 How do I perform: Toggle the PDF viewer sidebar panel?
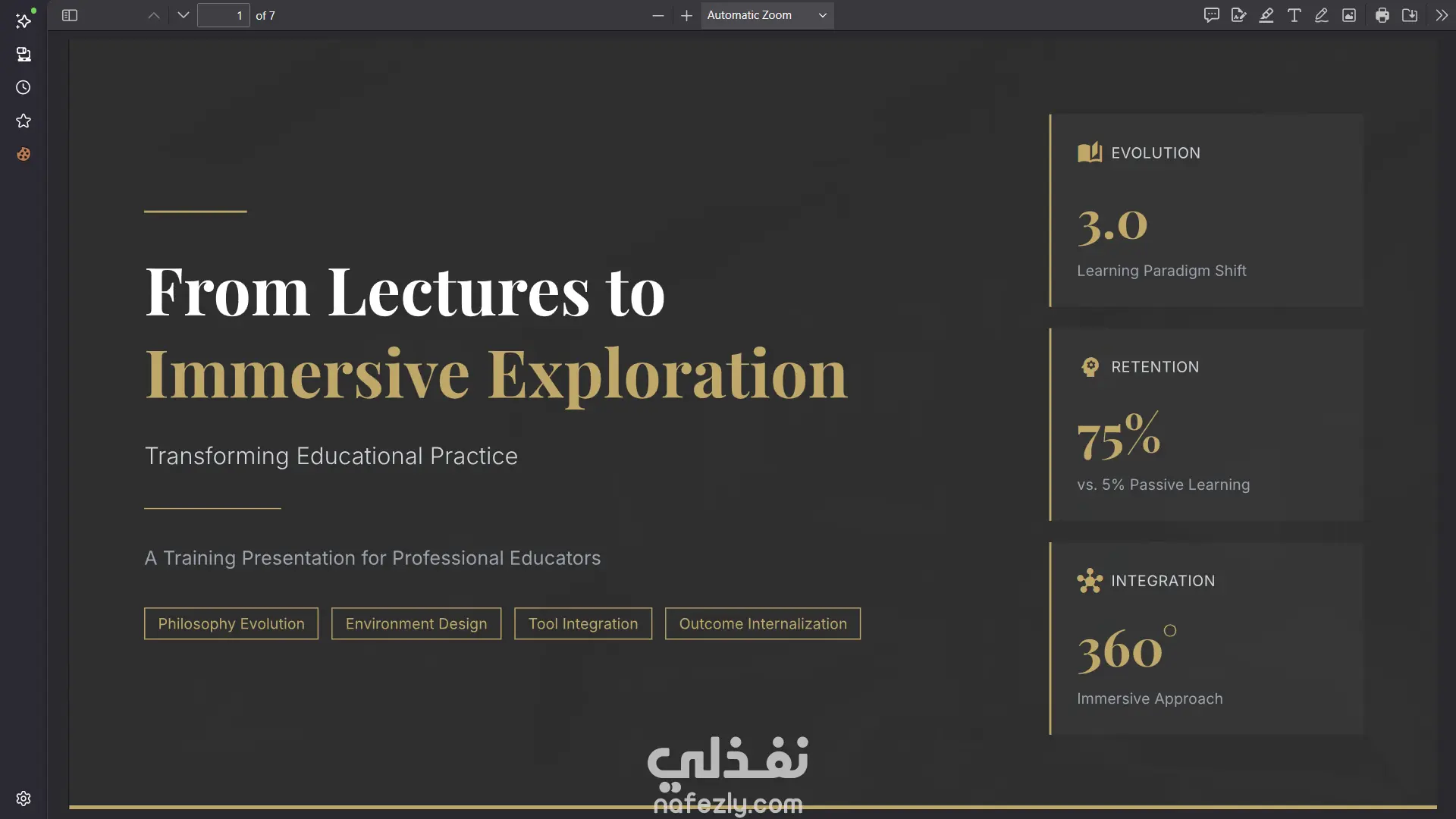click(70, 15)
